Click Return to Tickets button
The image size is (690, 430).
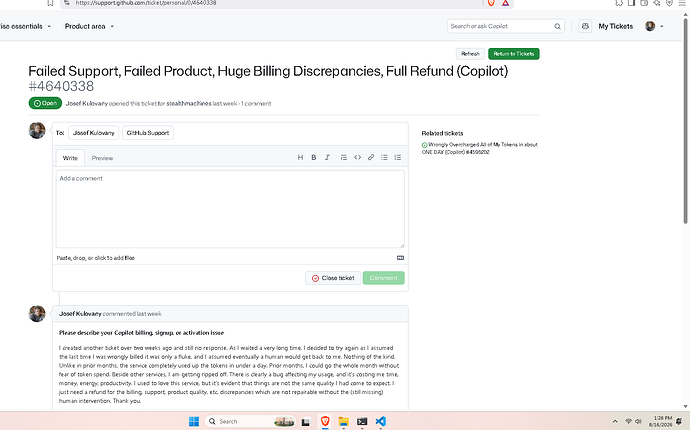tap(514, 54)
